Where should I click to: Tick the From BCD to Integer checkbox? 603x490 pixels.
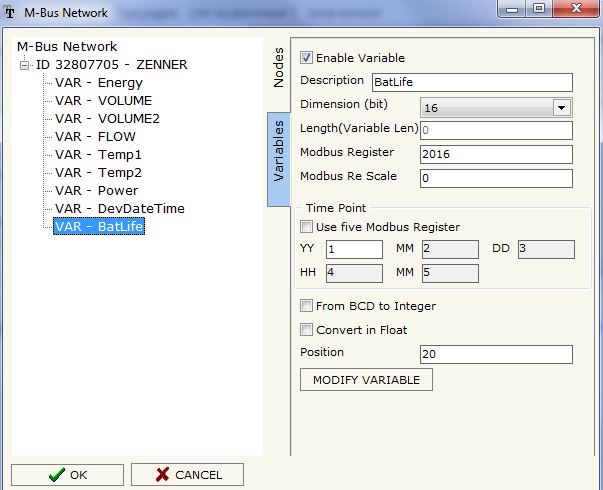(307, 306)
